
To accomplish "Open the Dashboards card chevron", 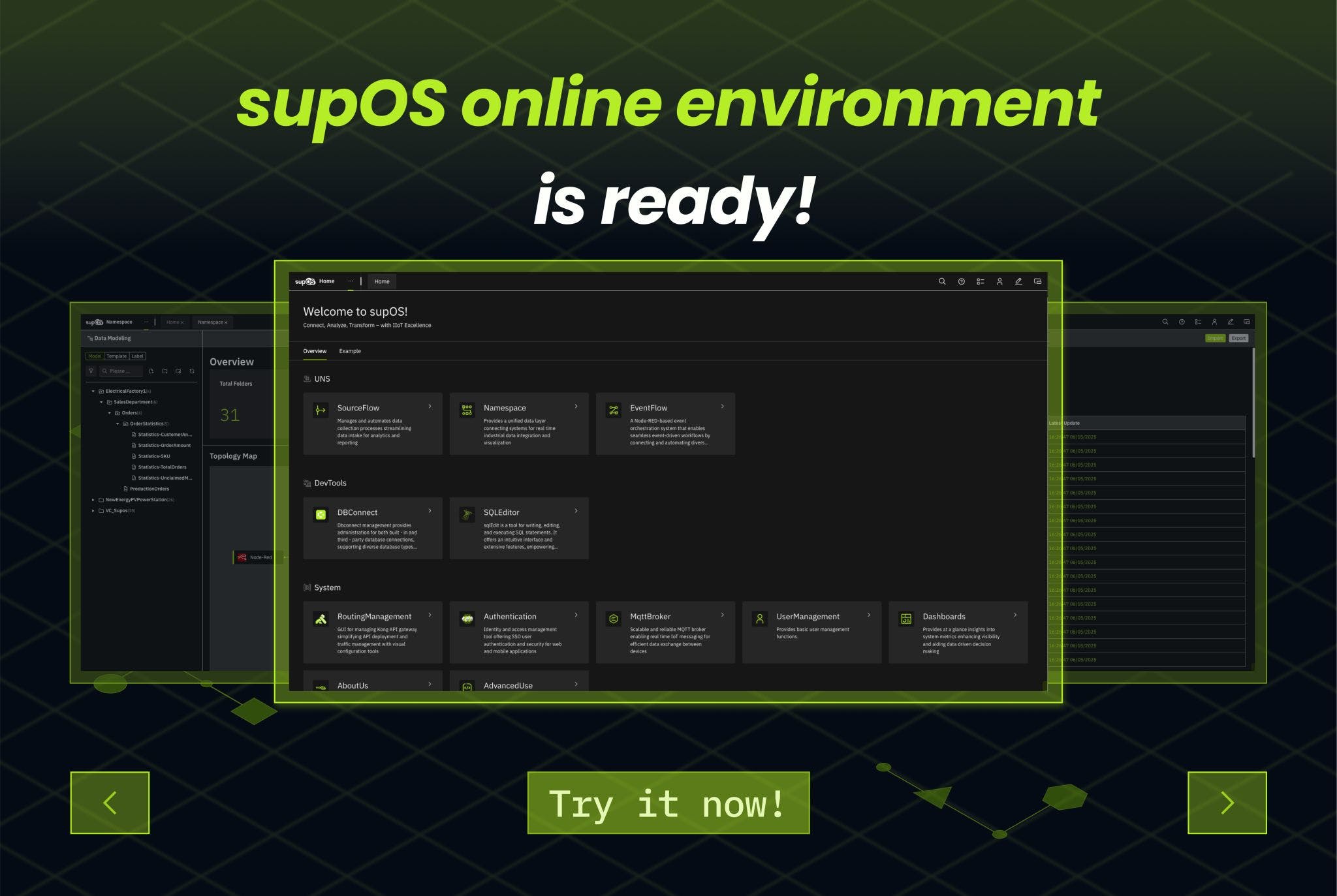I will coord(1015,615).
